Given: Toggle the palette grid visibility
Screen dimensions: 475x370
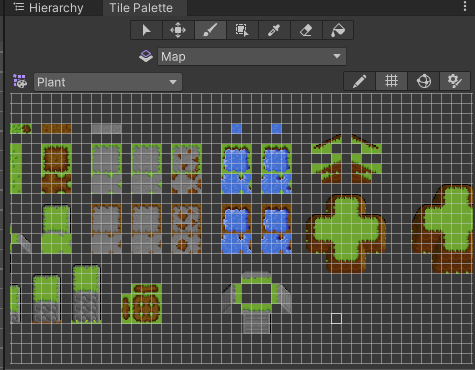Looking at the screenshot, I should [391, 81].
